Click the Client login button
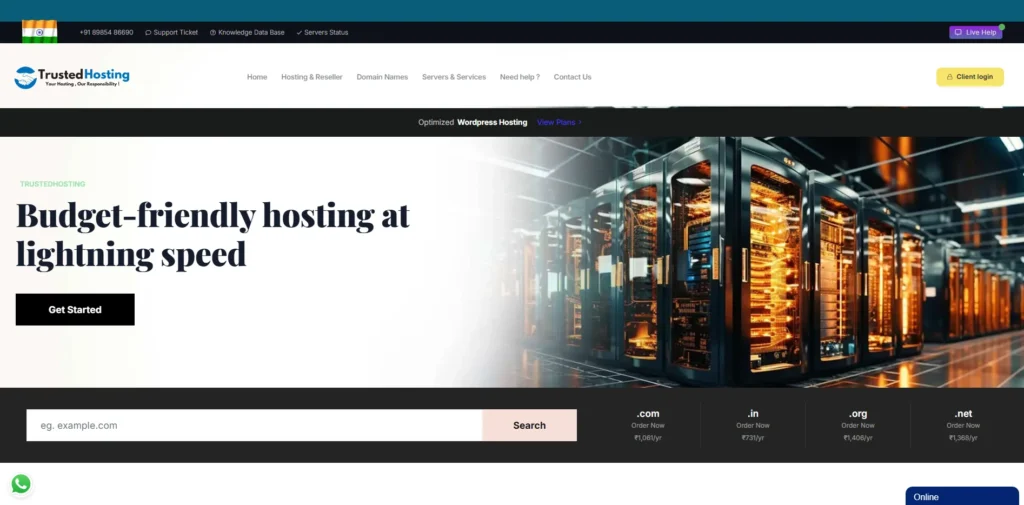The image size is (1024, 505). [970, 77]
